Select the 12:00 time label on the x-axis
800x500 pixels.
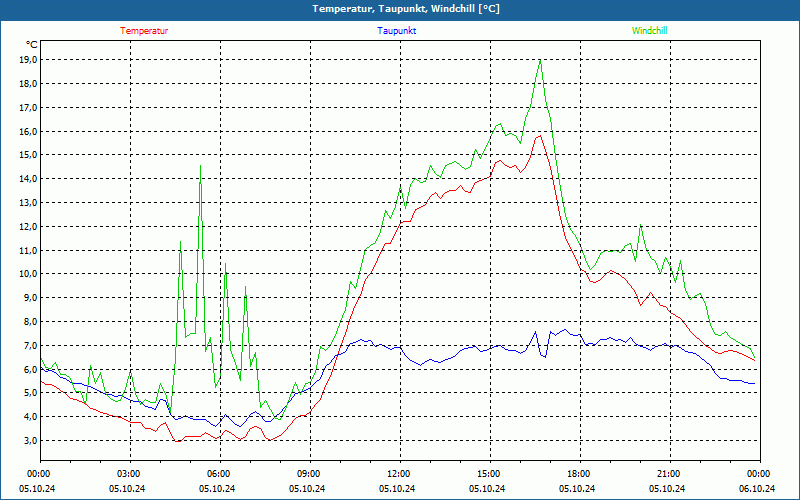398,474
